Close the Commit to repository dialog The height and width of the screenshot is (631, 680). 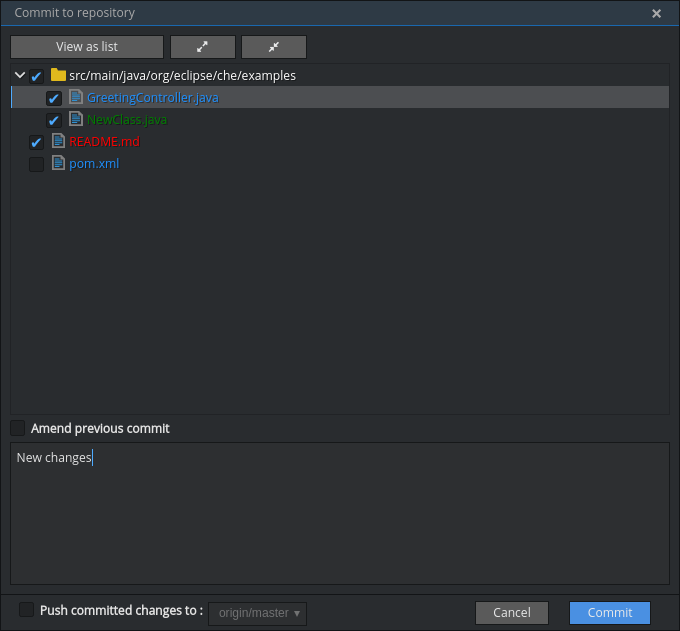[x=656, y=13]
